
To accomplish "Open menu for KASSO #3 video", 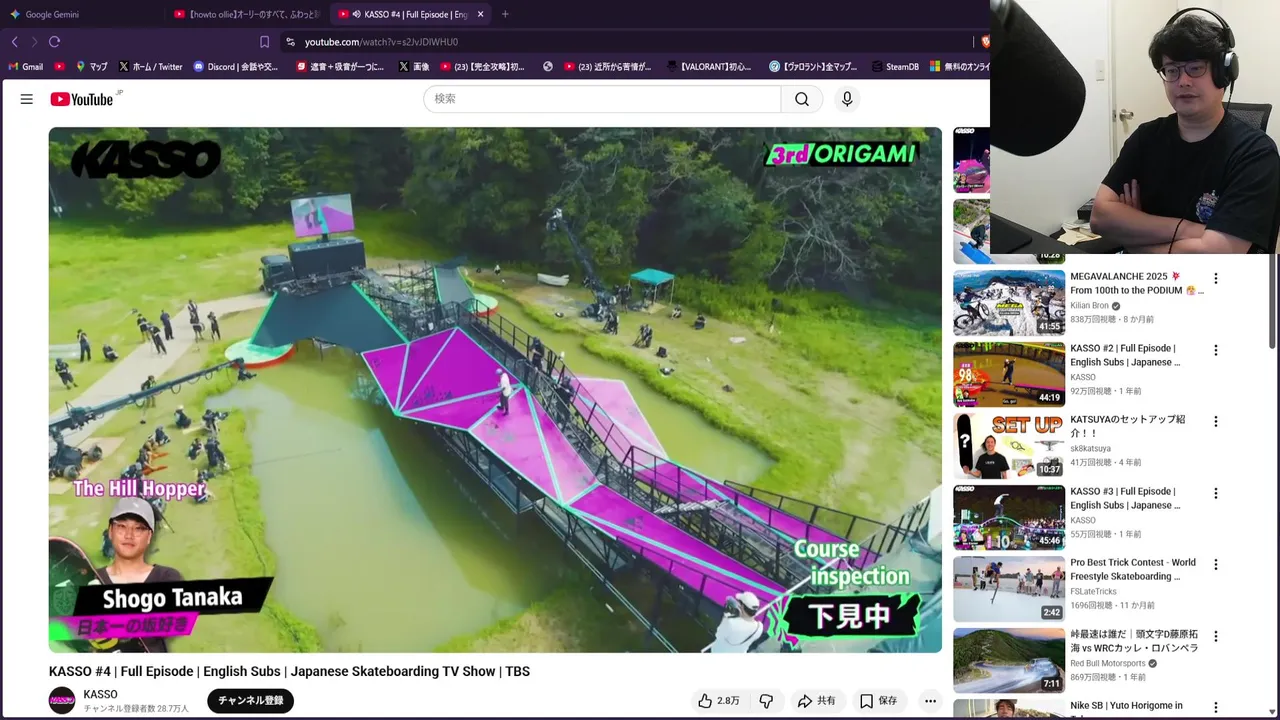I will point(1216,493).
